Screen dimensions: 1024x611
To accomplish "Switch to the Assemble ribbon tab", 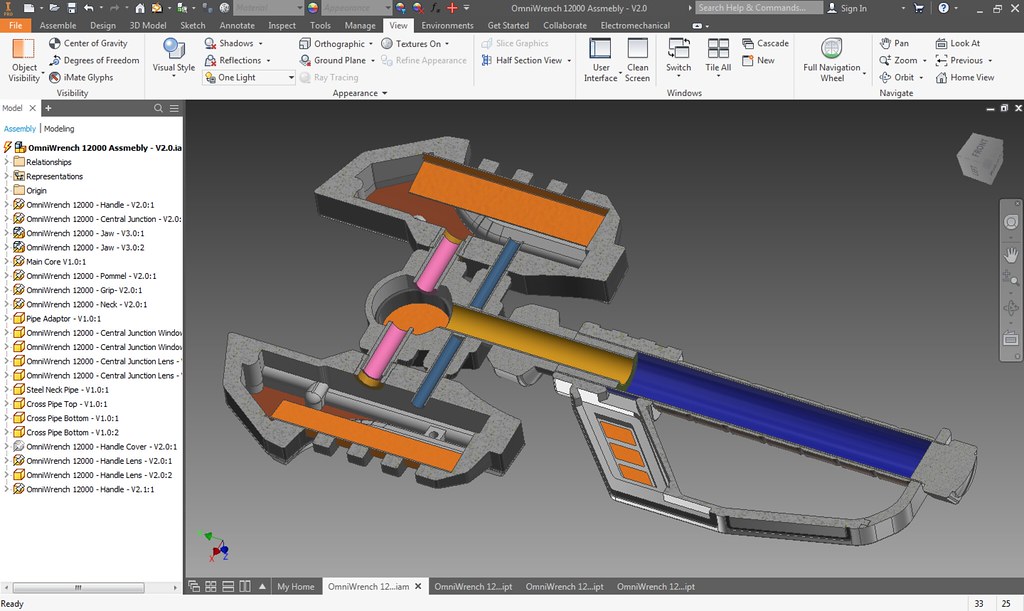I will click(58, 25).
